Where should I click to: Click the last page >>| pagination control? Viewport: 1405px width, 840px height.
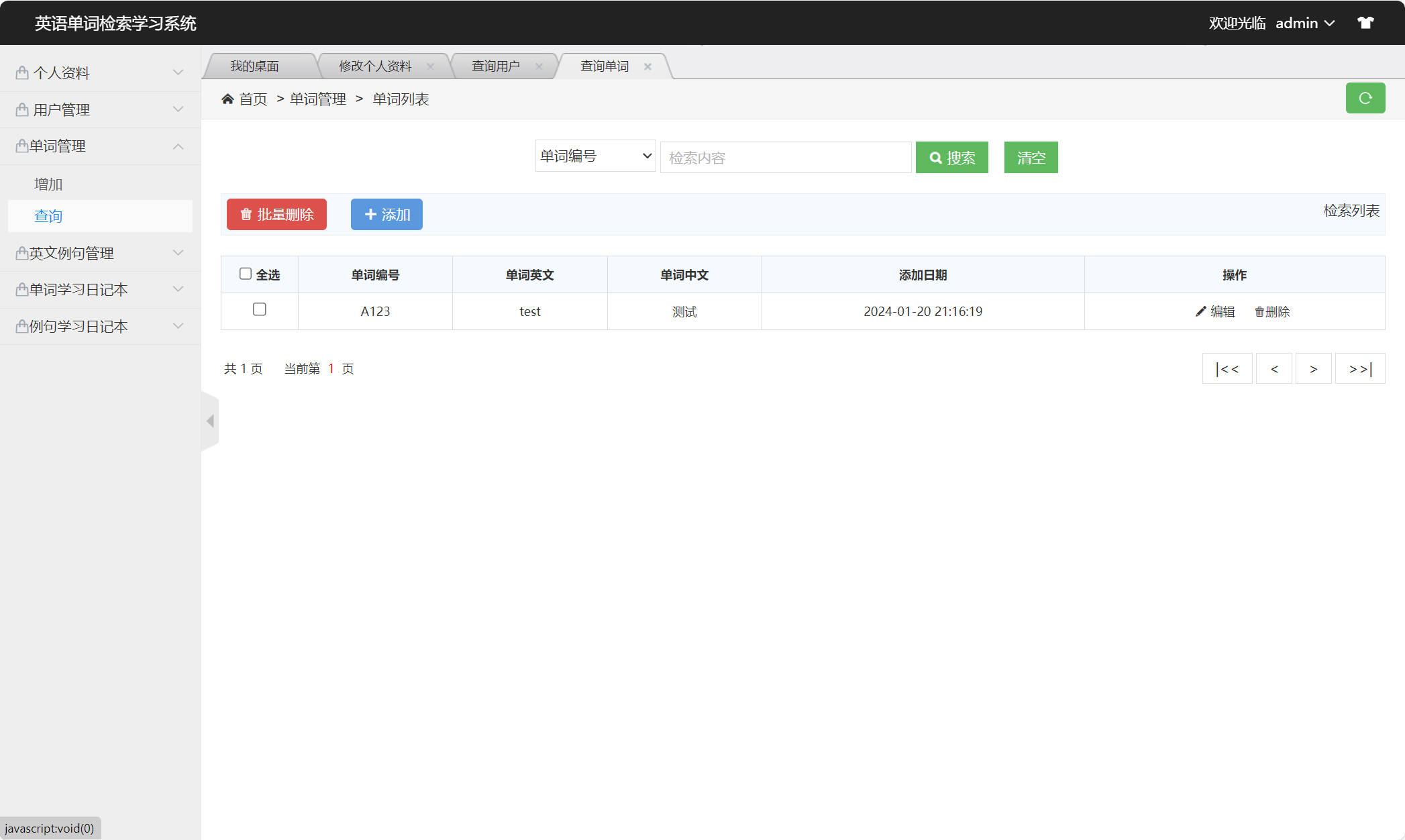[1359, 368]
